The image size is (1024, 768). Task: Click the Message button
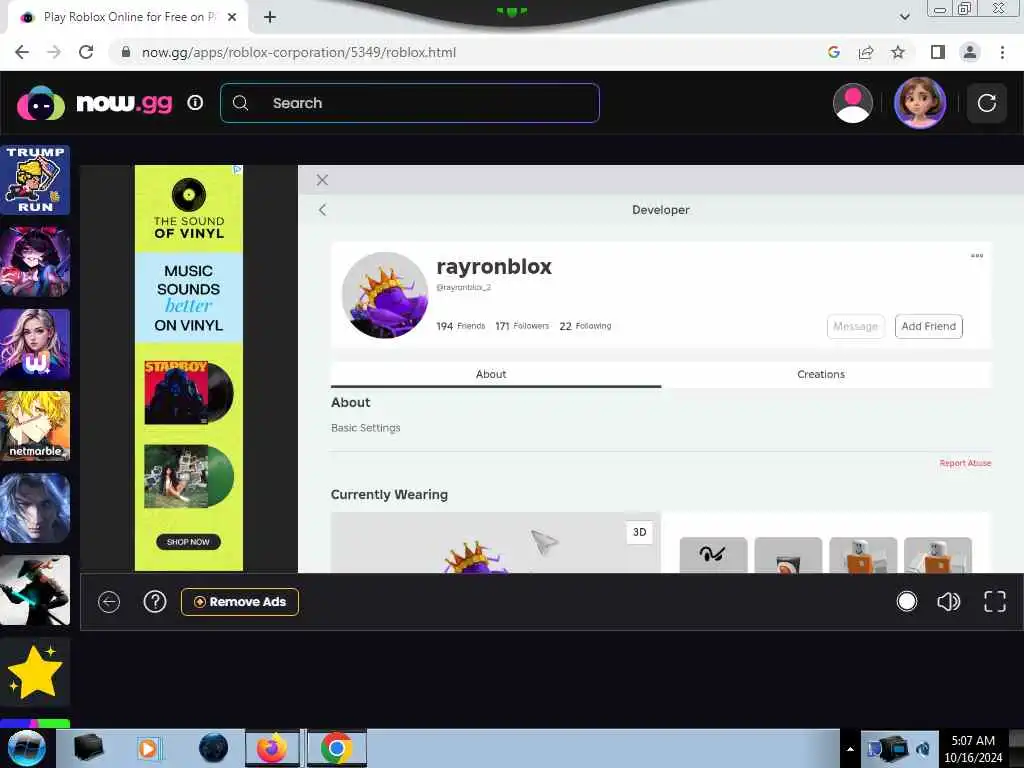856,326
